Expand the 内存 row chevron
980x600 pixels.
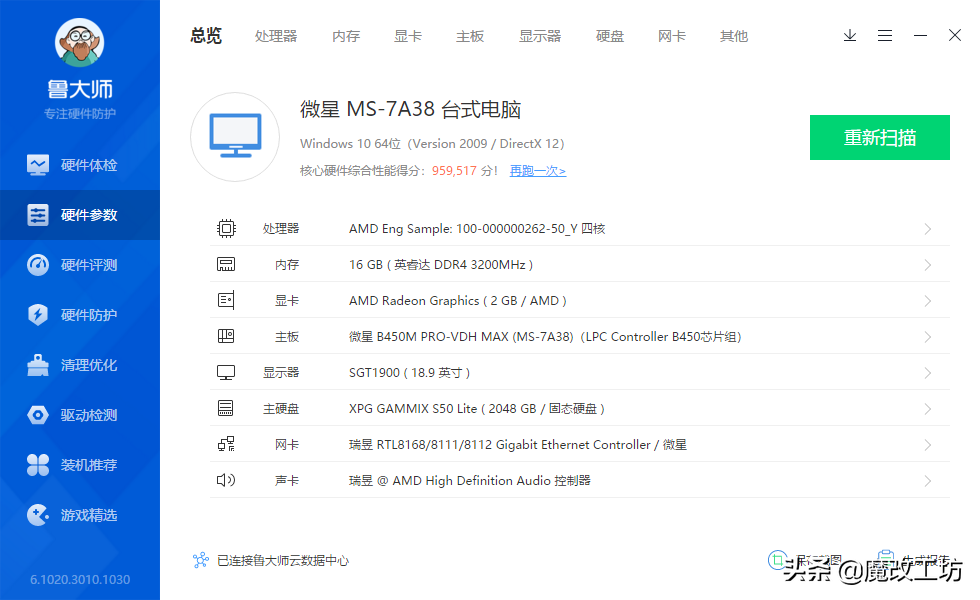(x=928, y=265)
